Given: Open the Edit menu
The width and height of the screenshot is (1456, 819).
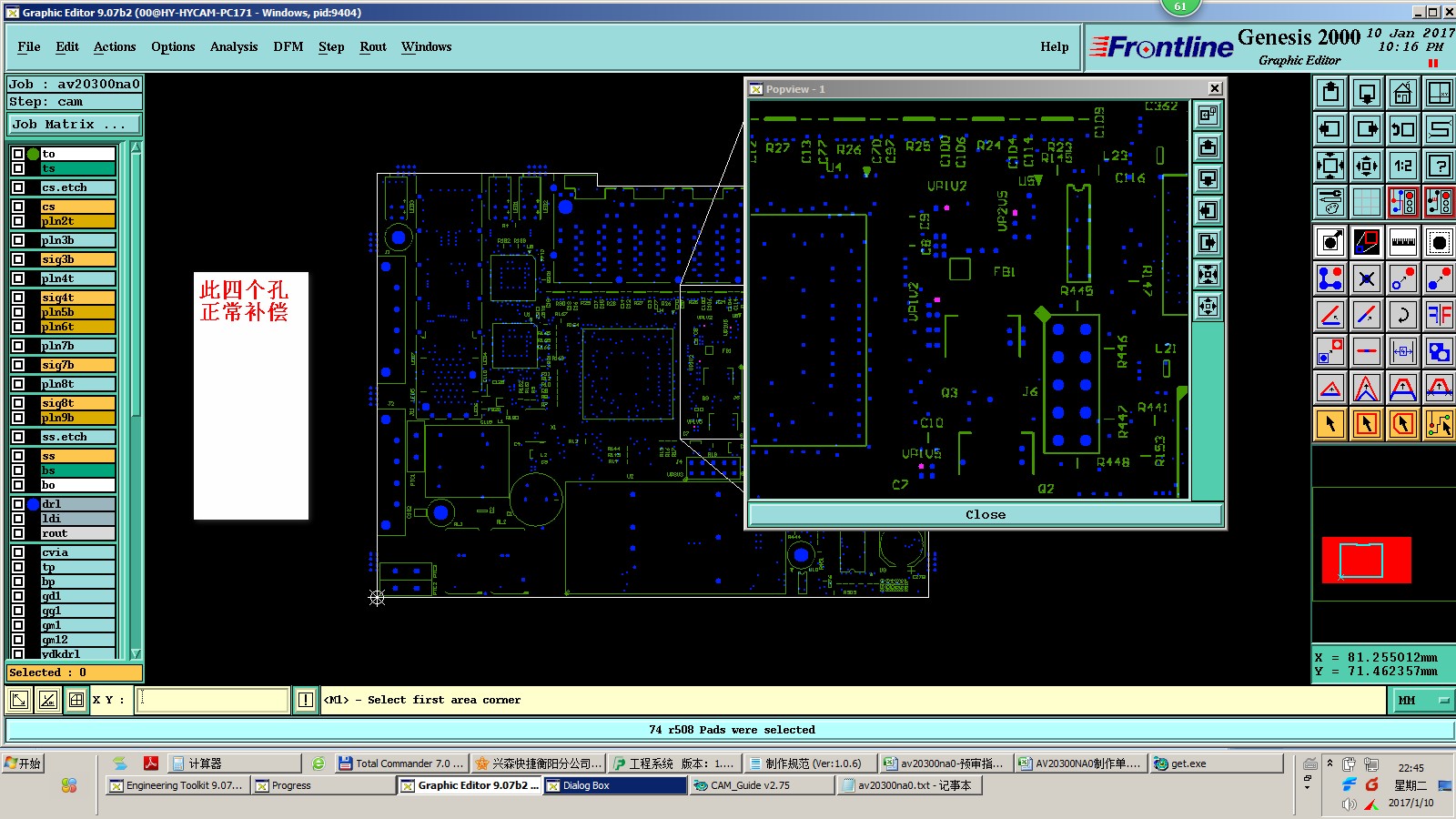Looking at the screenshot, I should (x=67, y=47).
